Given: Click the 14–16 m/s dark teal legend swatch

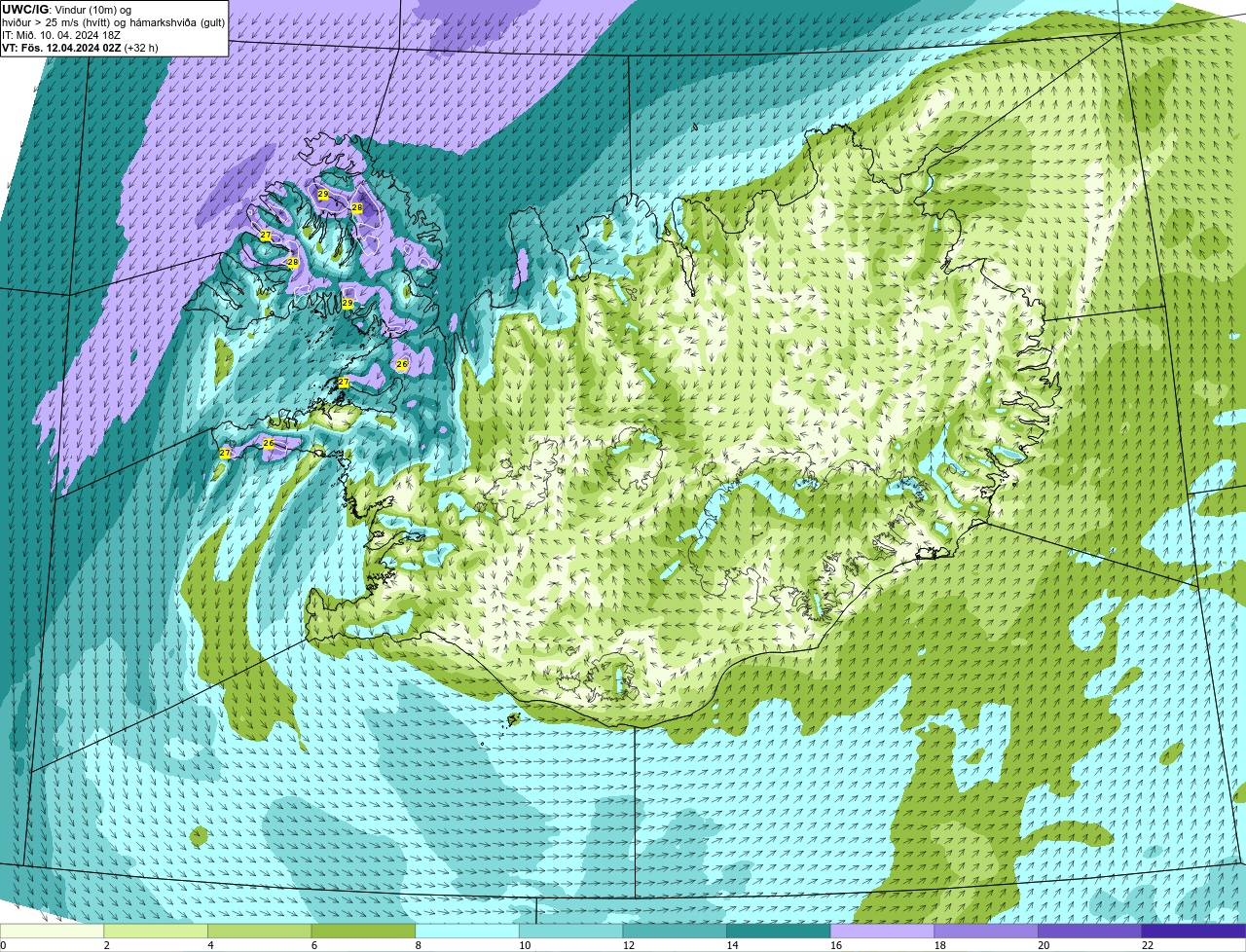Looking at the screenshot, I should (778, 931).
